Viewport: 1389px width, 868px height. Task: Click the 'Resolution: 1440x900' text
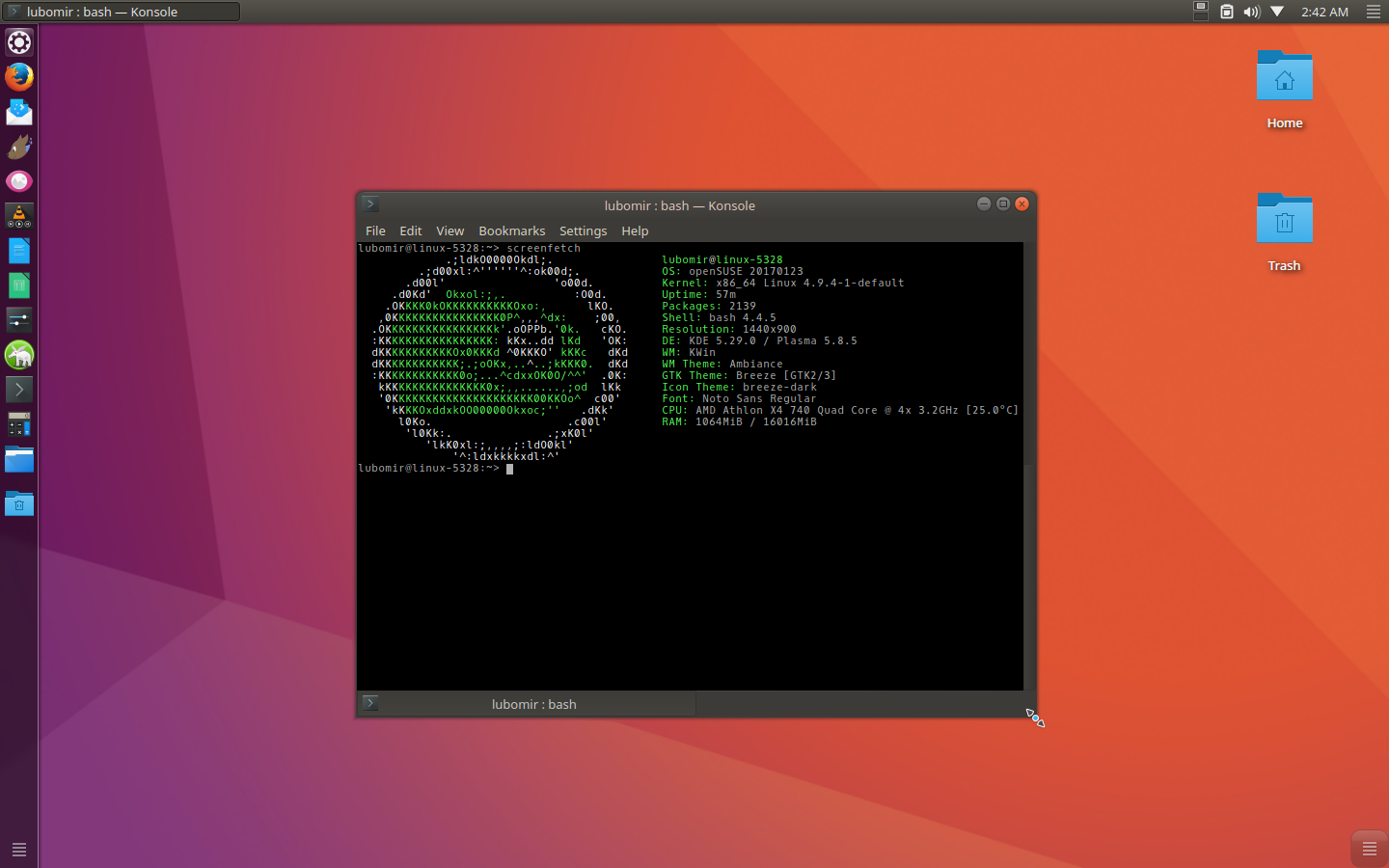[729, 330]
